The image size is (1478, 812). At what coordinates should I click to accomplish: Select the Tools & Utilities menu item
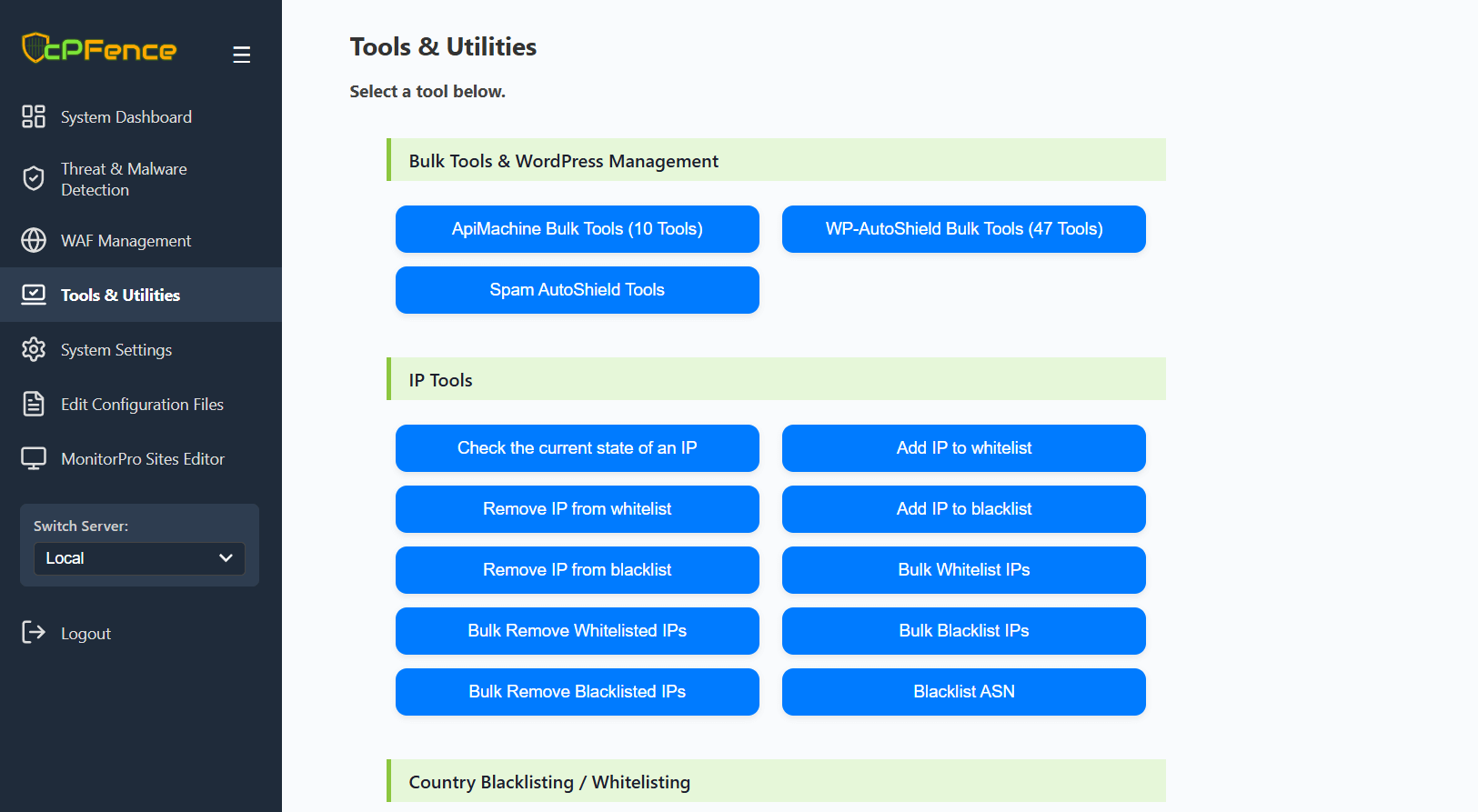pos(141,295)
